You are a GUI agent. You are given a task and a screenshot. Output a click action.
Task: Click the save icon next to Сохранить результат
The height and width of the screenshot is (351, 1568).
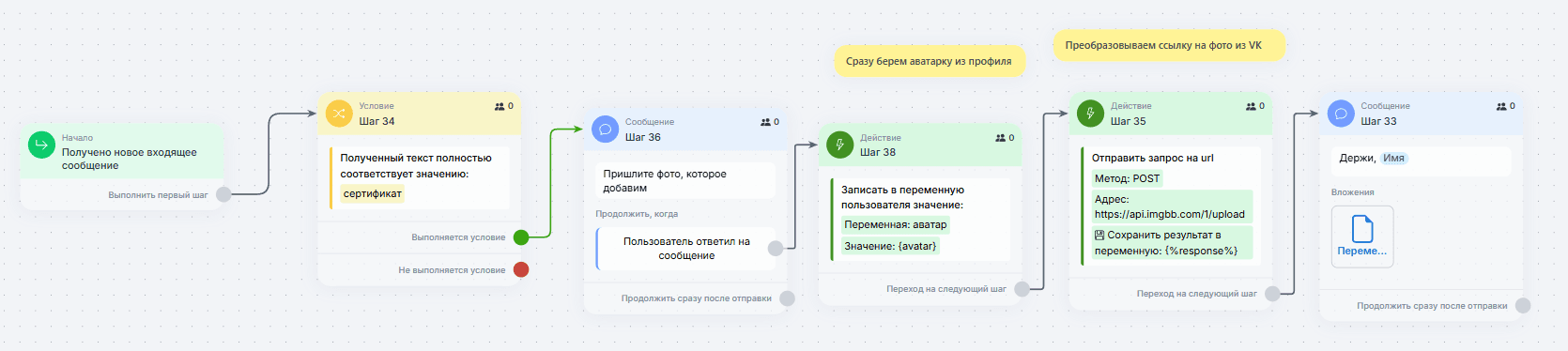pos(1099,236)
